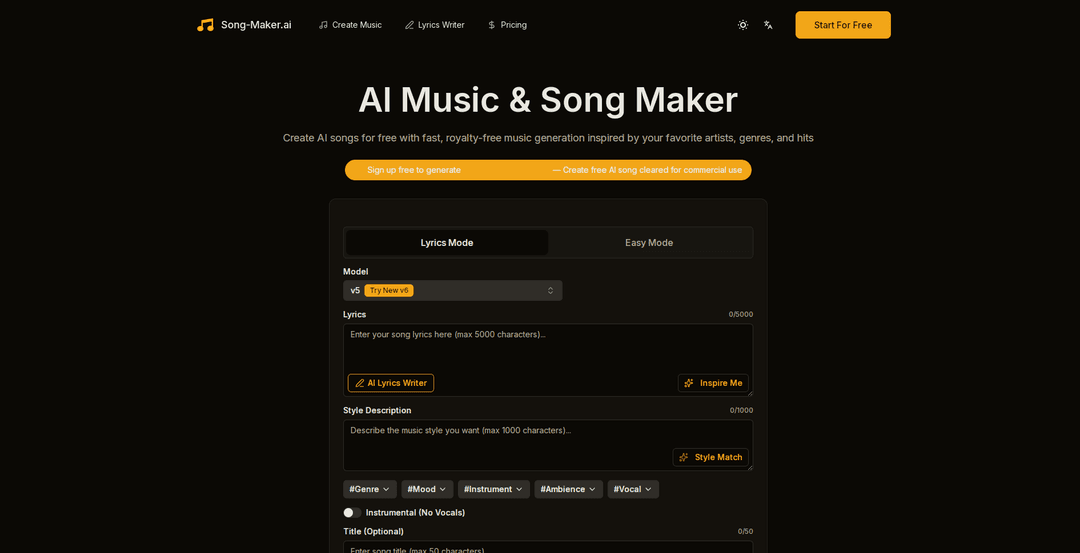Open the Model v5 dropdown
Screen dimensions: 1080x553
coord(453,291)
